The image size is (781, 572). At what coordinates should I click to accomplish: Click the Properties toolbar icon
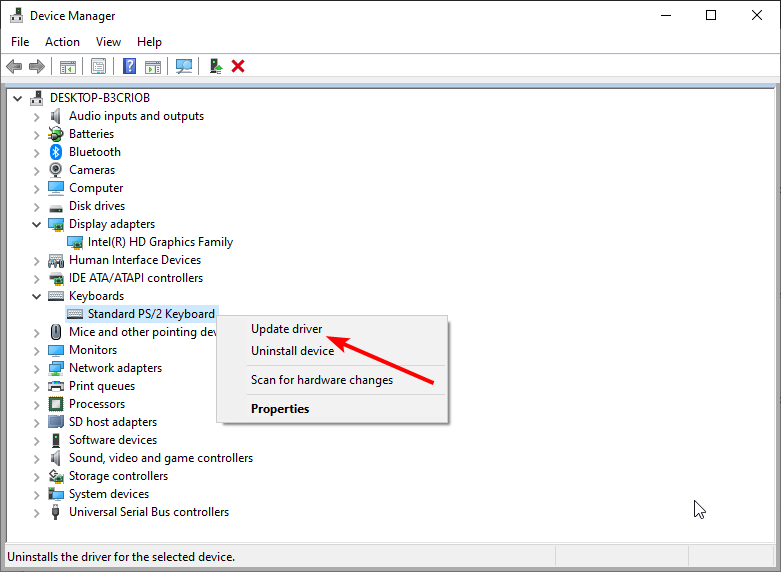(99, 66)
